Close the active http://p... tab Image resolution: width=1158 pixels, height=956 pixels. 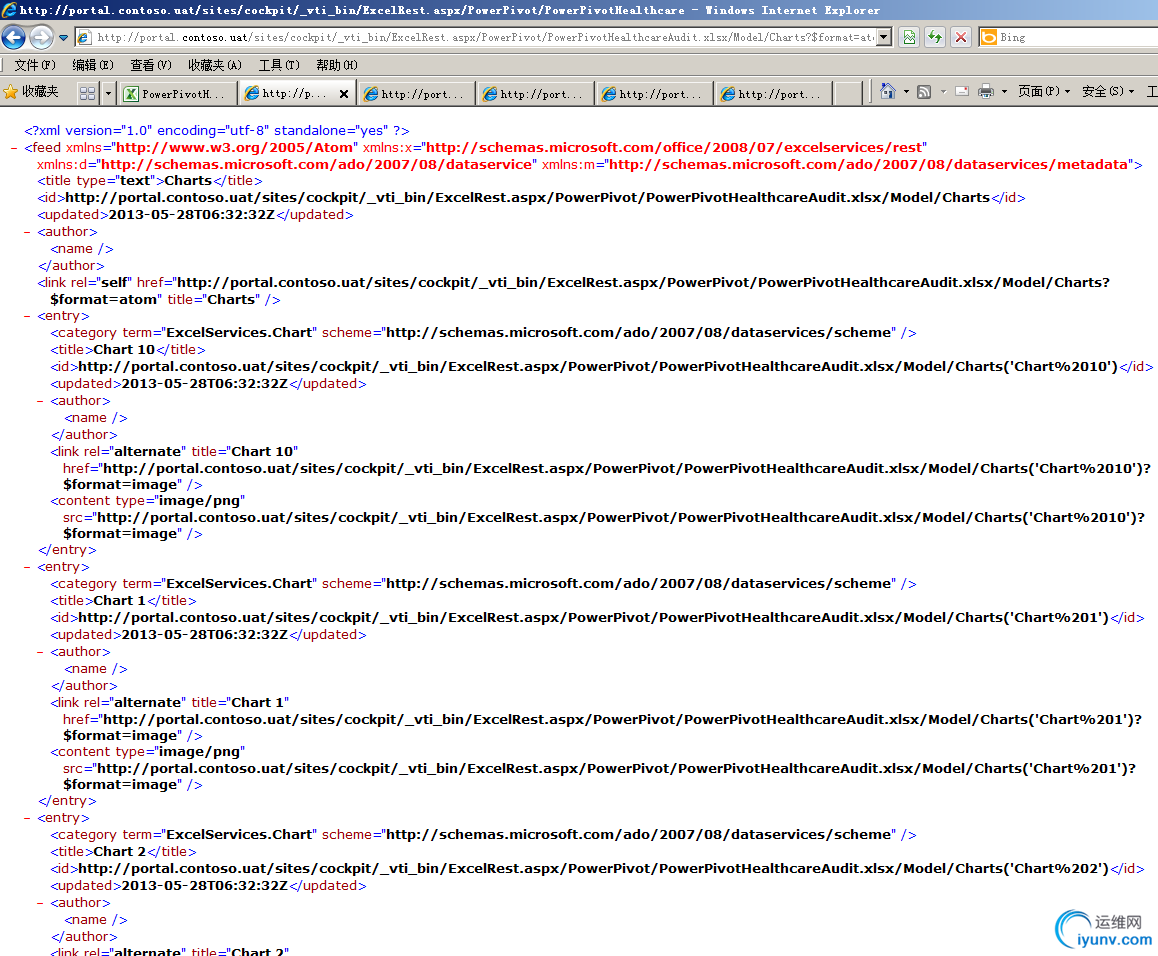click(343, 94)
